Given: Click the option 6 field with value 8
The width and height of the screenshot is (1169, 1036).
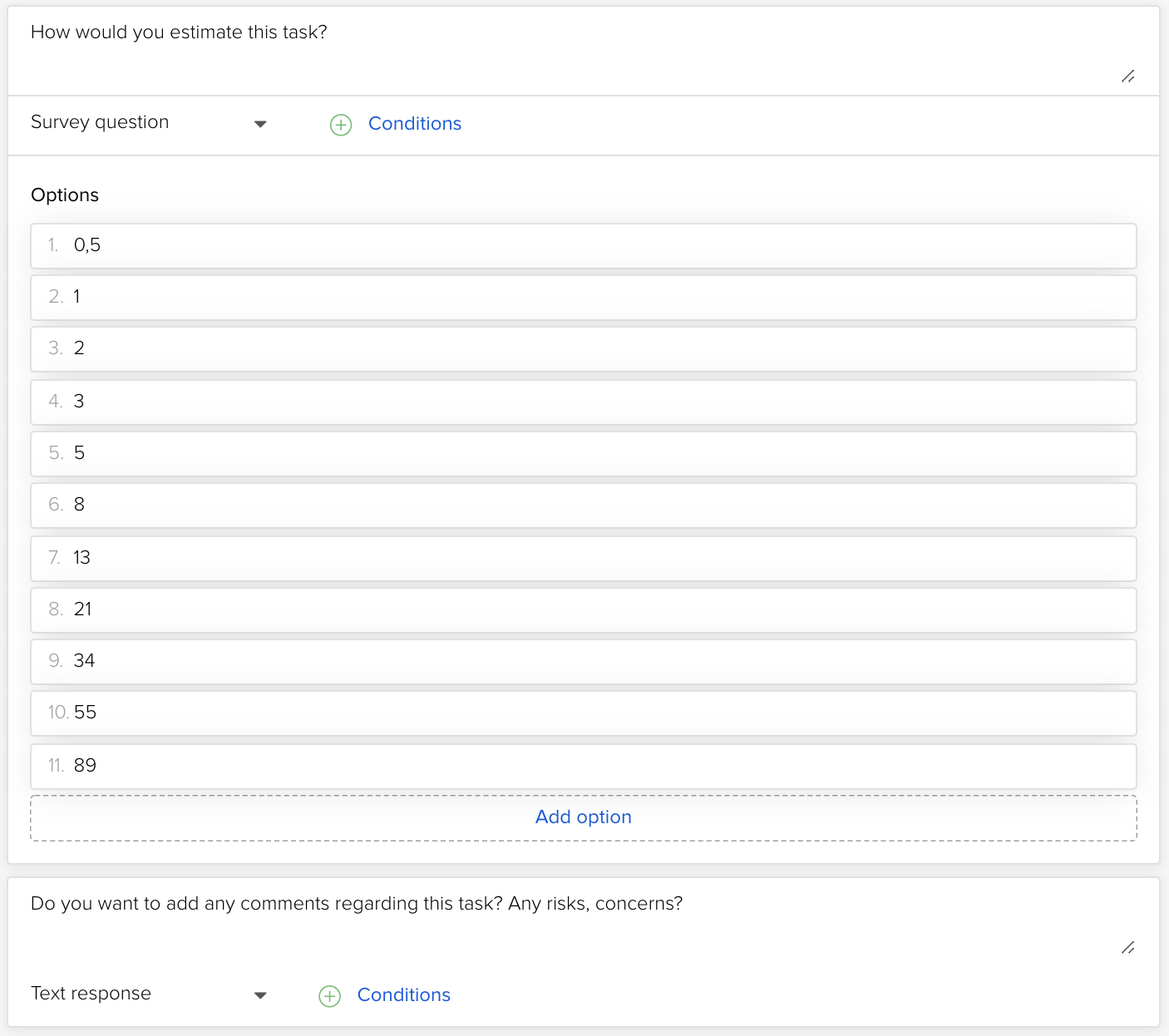Looking at the screenshot, I should point(583,506).
